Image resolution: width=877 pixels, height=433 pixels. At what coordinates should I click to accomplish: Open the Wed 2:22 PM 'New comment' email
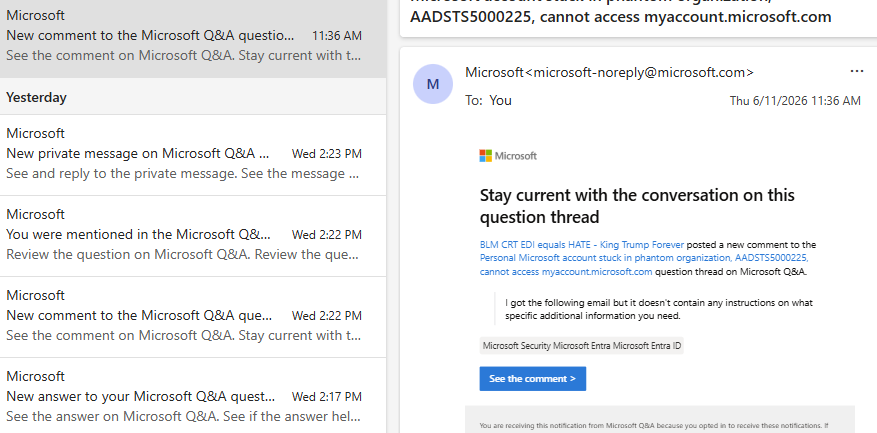193,317
